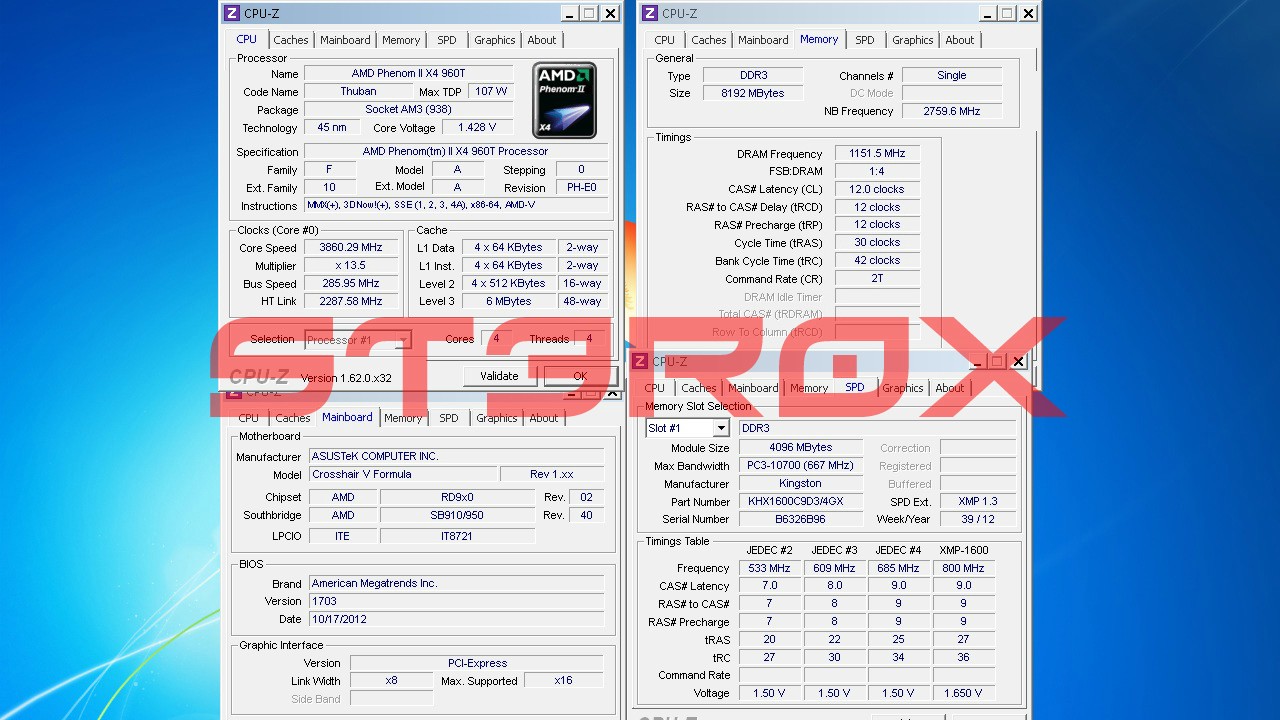This screenshot has width=1280, height=720.
Task: Click the motherboard model 'Crosshair V Formula'
Action: coord(402,474)
